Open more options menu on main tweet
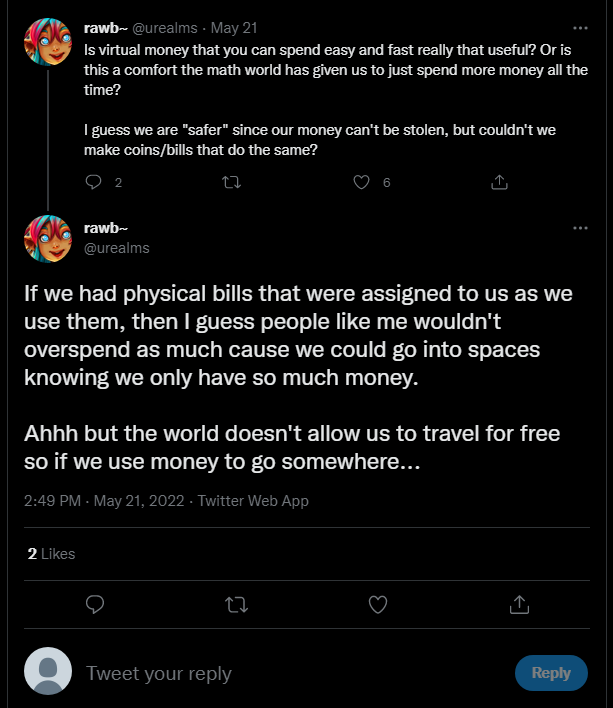This screenshot has width=613, height=708. tap(580, 228)
